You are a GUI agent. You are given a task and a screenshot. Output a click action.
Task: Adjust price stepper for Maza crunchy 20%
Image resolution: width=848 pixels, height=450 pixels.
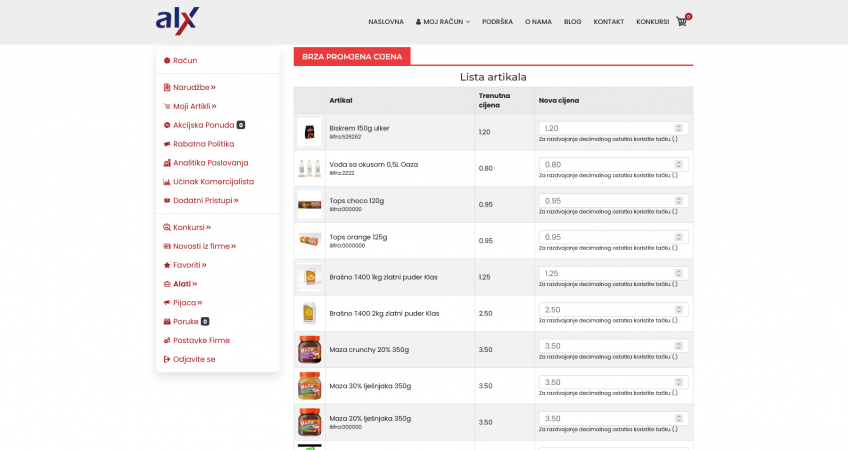click(x=679, y=346)
